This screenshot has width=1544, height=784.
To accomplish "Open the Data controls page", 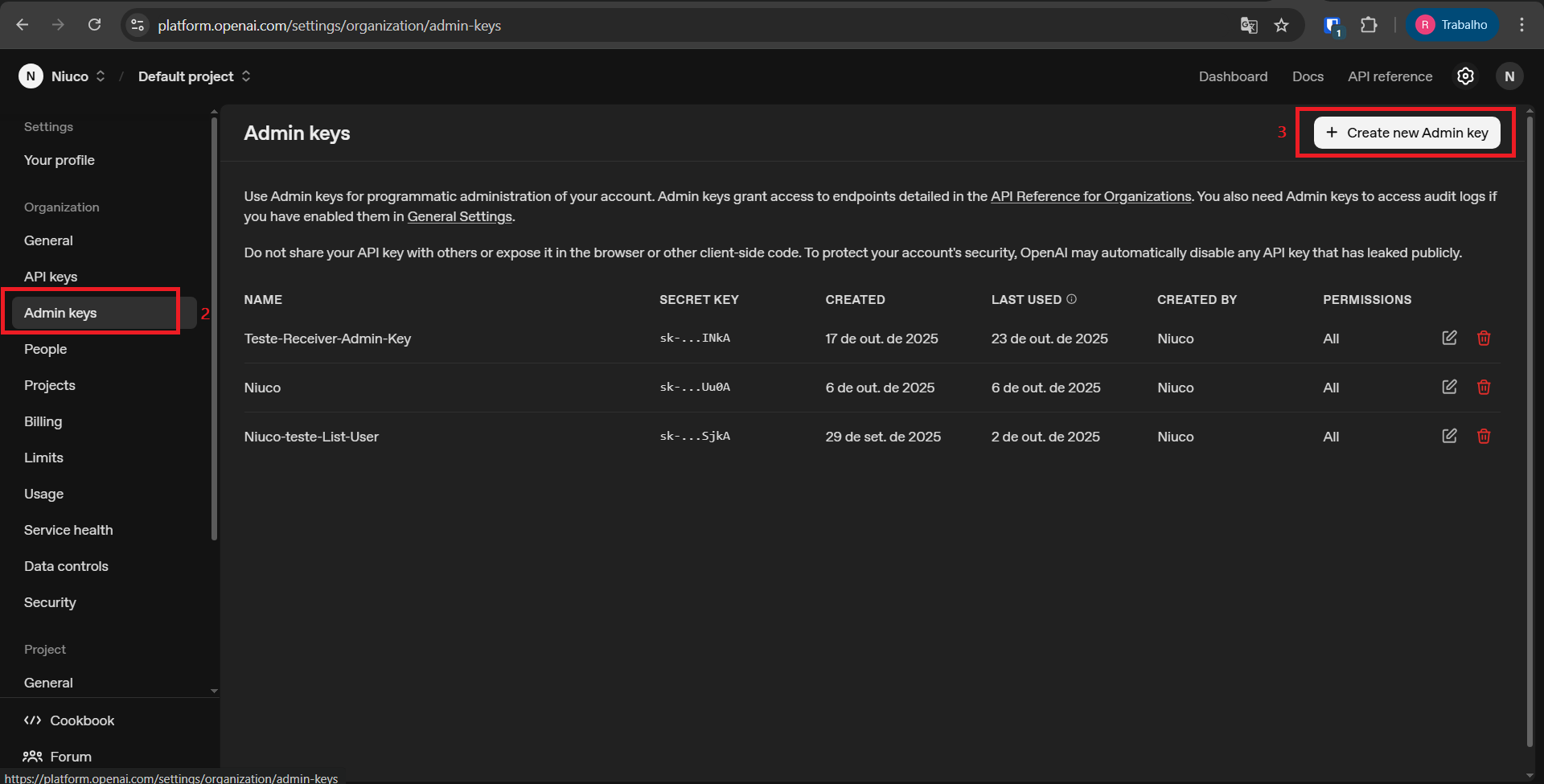I will pyautogui.click(x=66, y=566).
